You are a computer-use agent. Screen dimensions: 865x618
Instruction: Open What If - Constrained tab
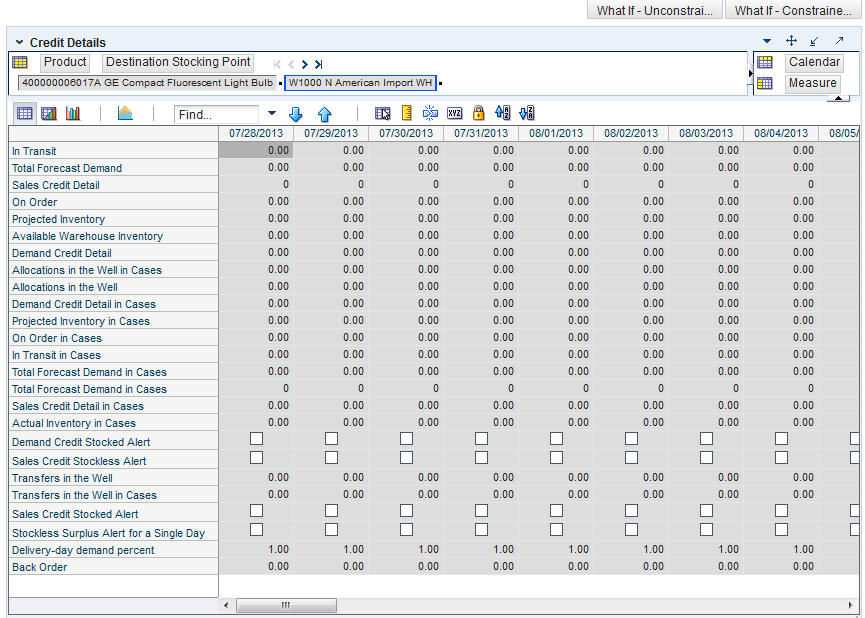(x=792, y=10)
